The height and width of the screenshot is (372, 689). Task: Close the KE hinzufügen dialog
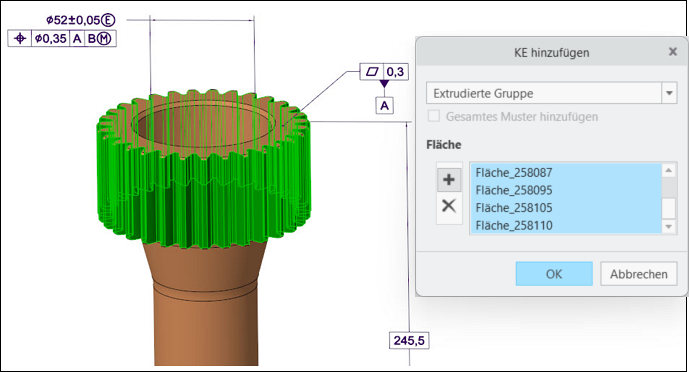coord(673,52)
